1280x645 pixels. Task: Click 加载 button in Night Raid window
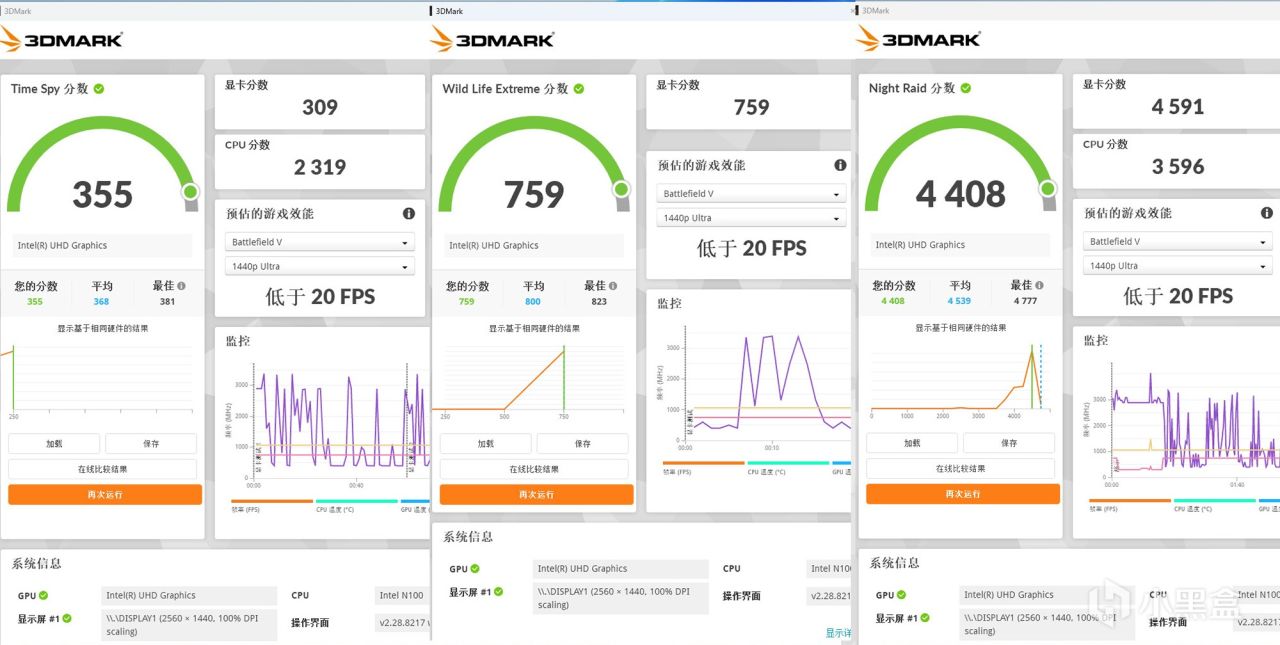click(x=912, y=443)
